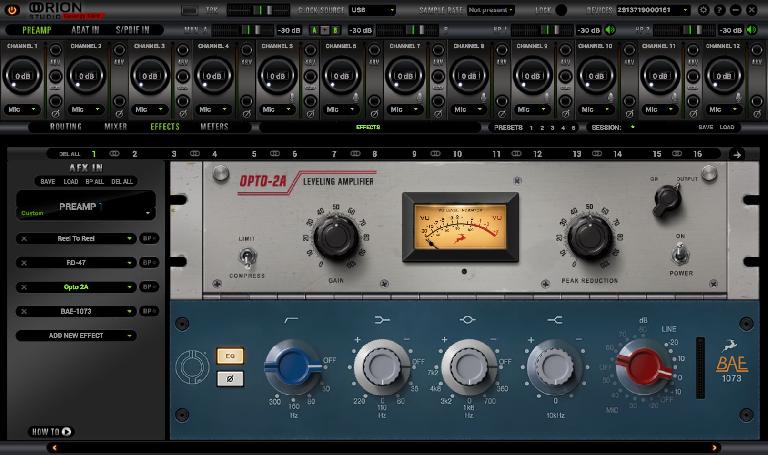Click BP ALL in the AFX IN panel
768x455 pixels.
point(95,182)
